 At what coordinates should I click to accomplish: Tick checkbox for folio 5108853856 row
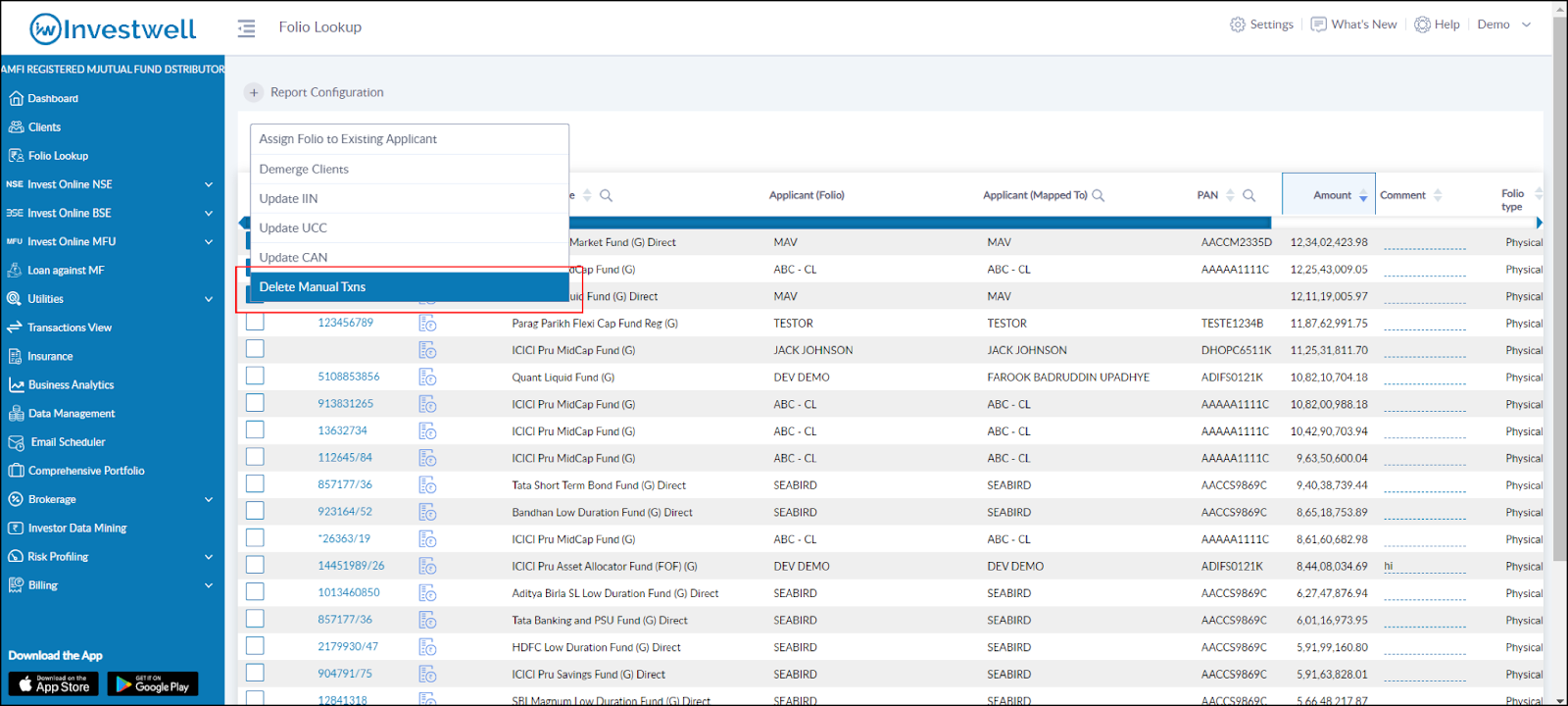pyautogui.click(x=255, y=376)
